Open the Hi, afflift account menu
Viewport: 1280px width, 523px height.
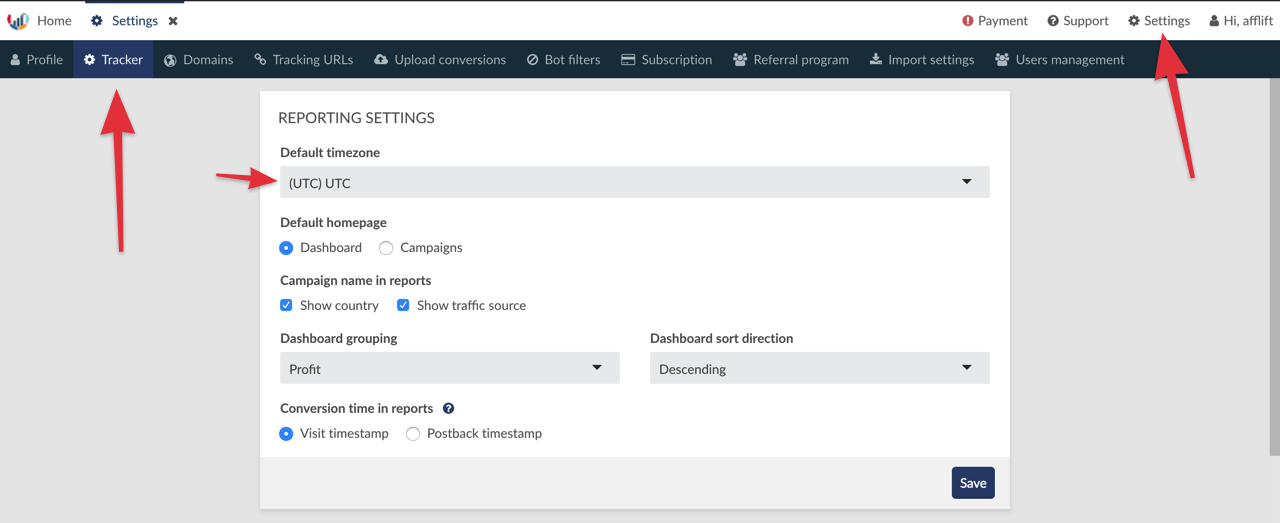click(1241, 20)
